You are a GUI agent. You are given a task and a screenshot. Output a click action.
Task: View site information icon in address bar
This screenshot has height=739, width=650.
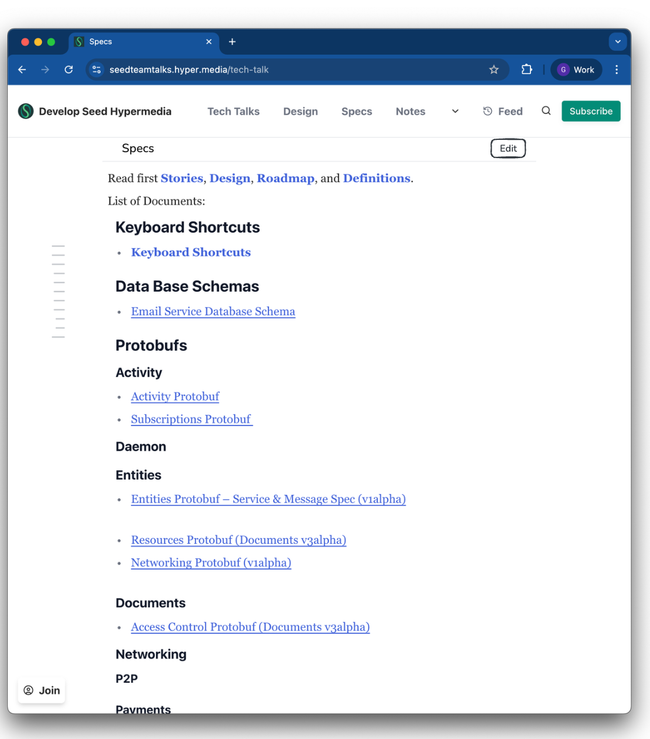96,70
